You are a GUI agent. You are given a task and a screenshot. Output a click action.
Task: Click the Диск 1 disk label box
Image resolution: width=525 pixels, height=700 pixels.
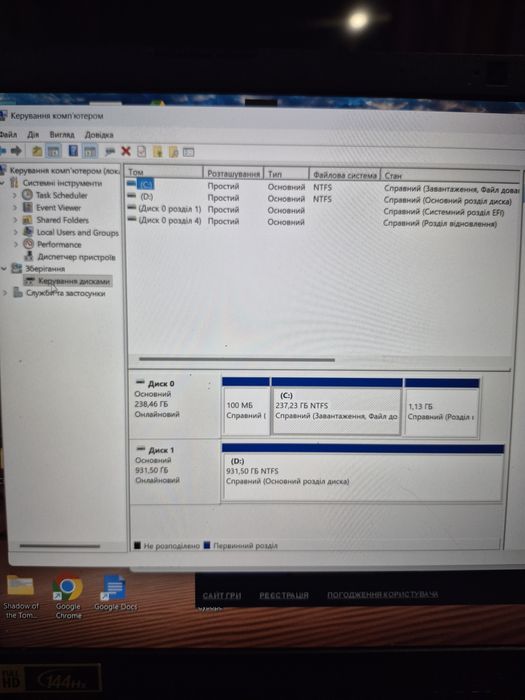click(175, 471)
